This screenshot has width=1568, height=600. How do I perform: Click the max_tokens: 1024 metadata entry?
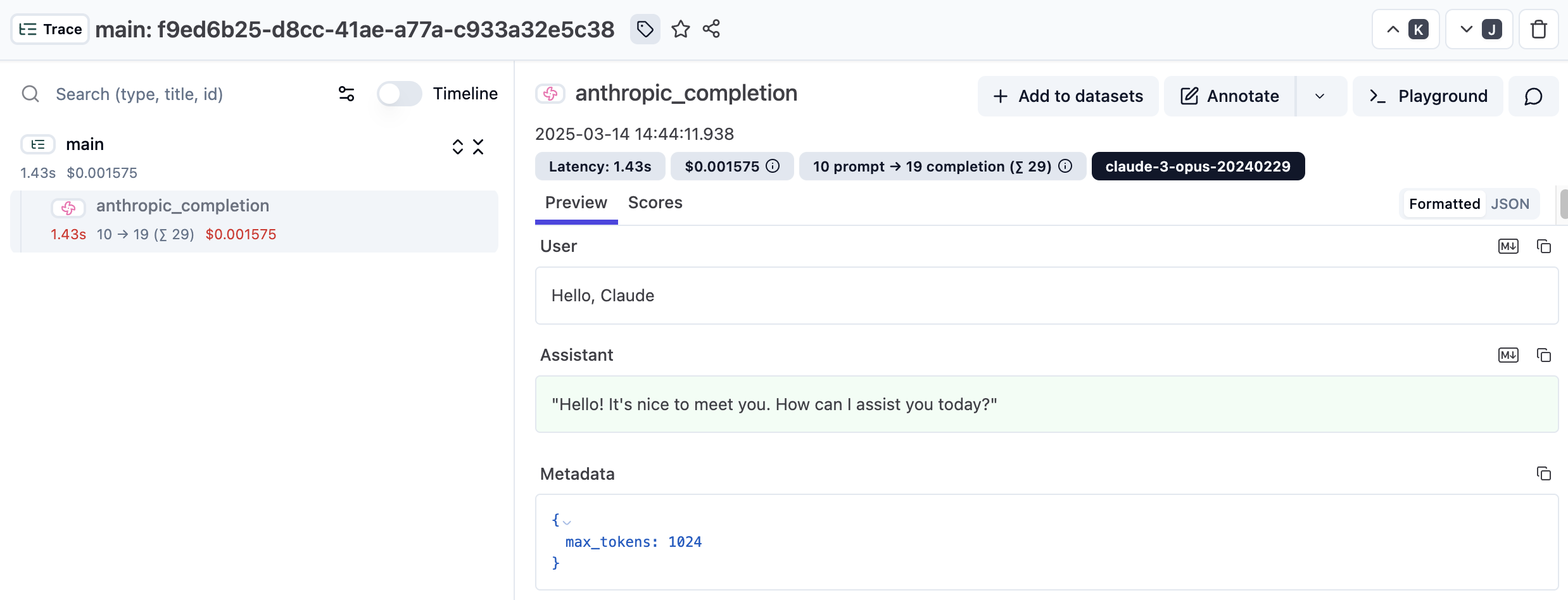(x=633, y=542)
